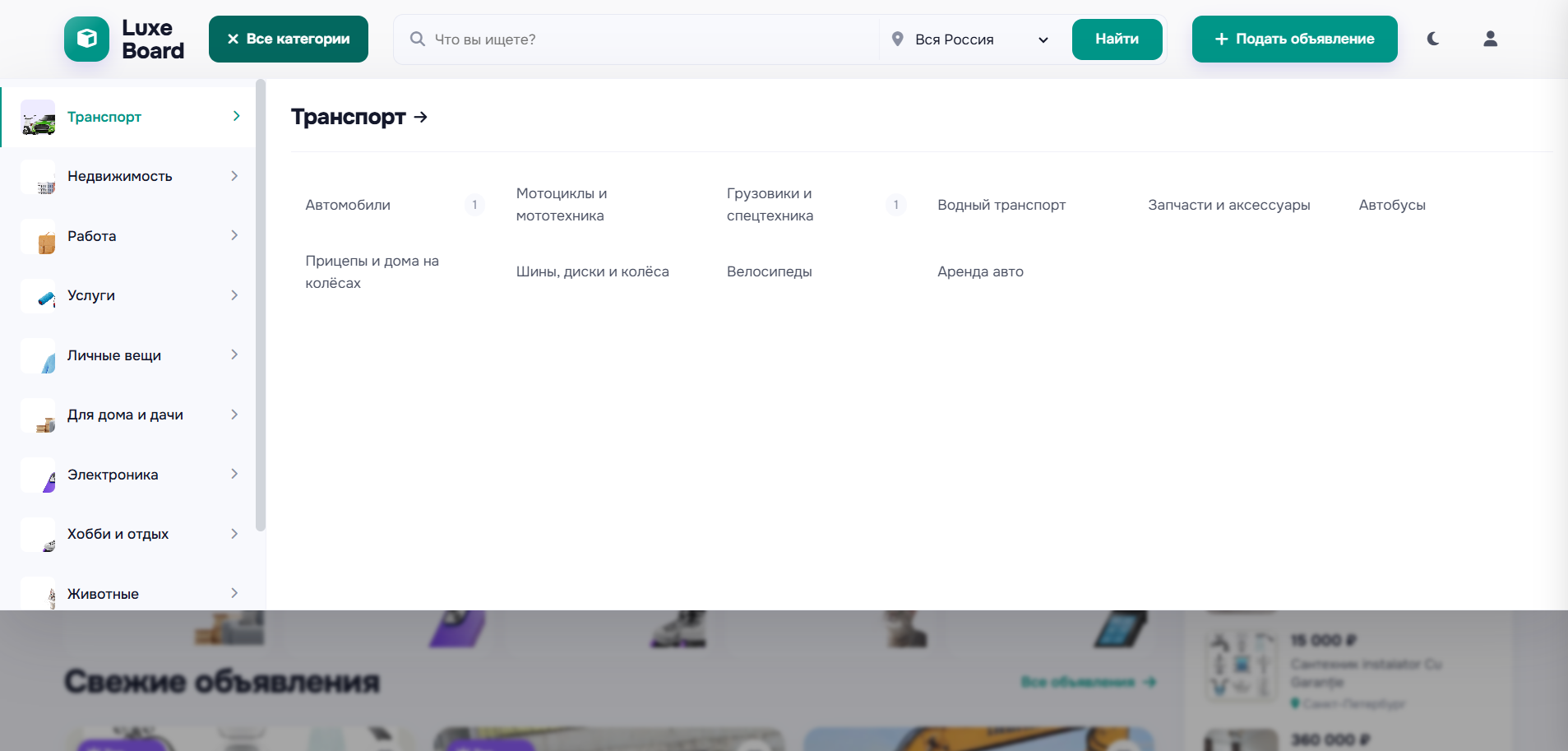The width and height of the screenshot is (1568, 751).
Task: Select Хобби и отдых in sidebar
Action: click(128, 535)
